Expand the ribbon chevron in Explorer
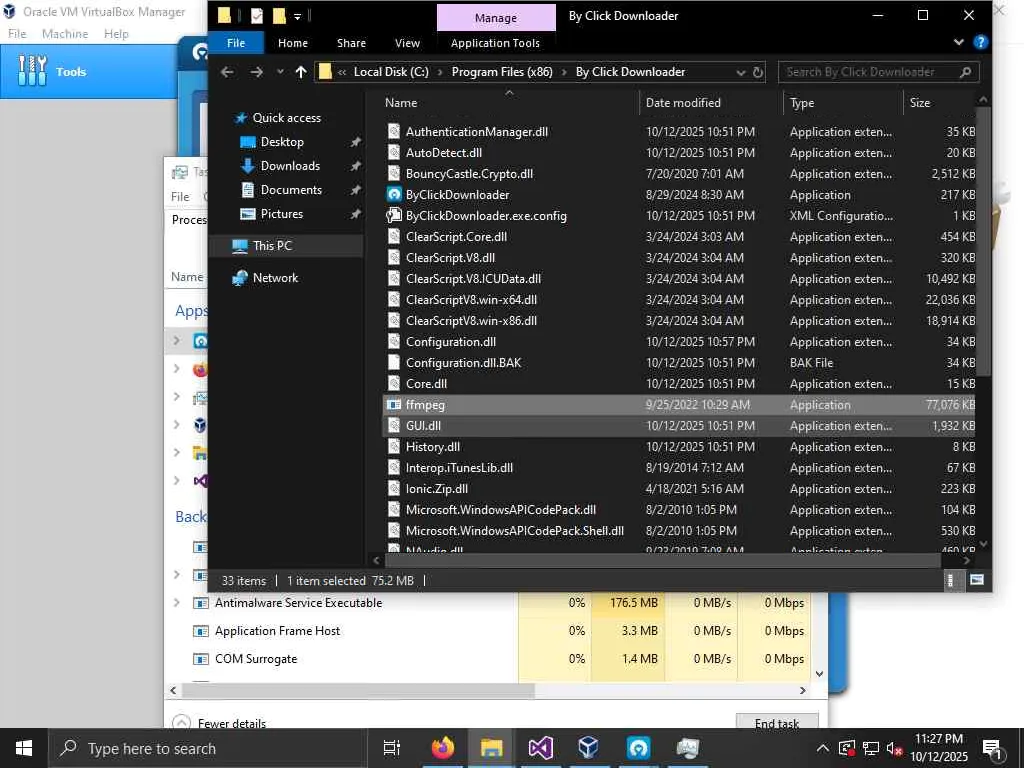The height and width of the screenshot is (768, 1024). tap(958, 42)
